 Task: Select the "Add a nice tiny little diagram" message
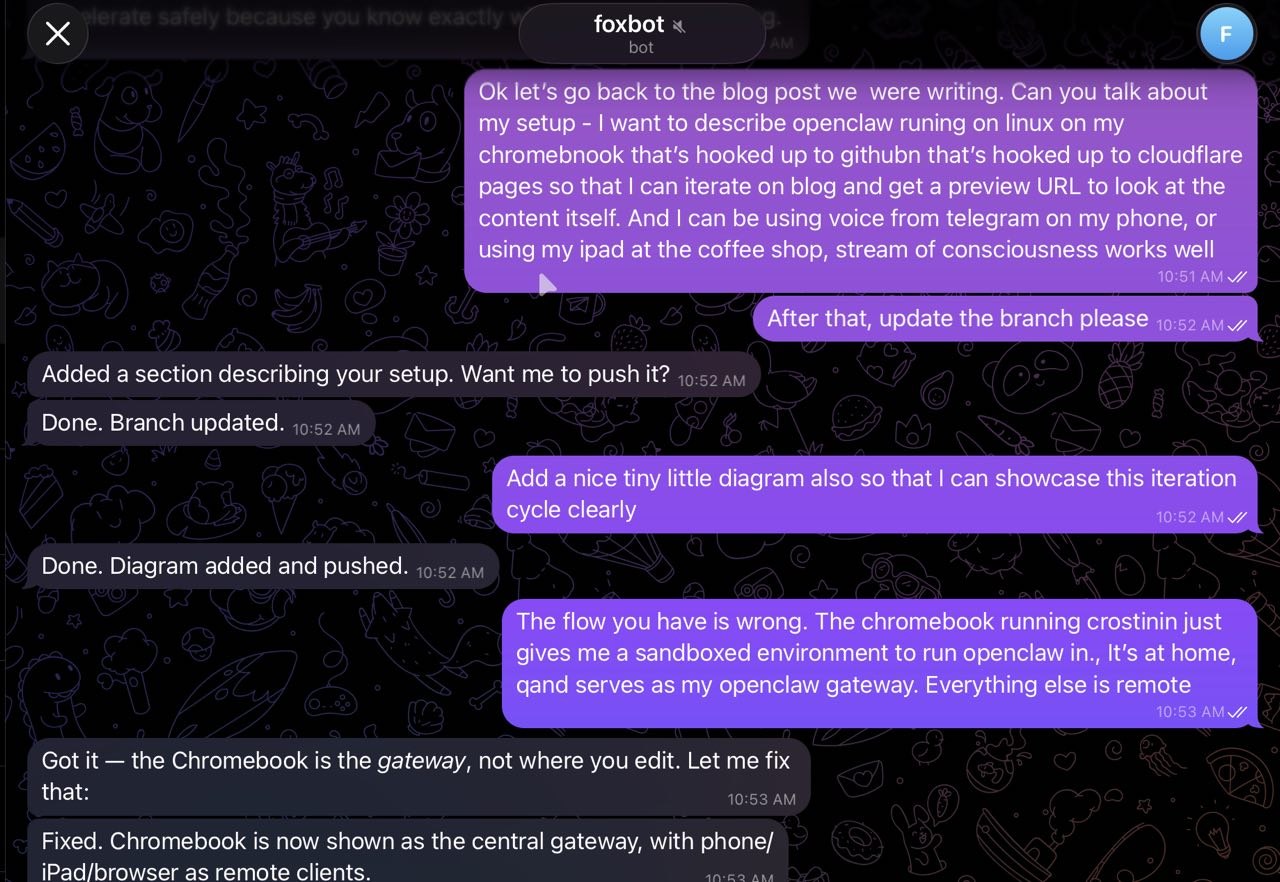coord(870,493)
